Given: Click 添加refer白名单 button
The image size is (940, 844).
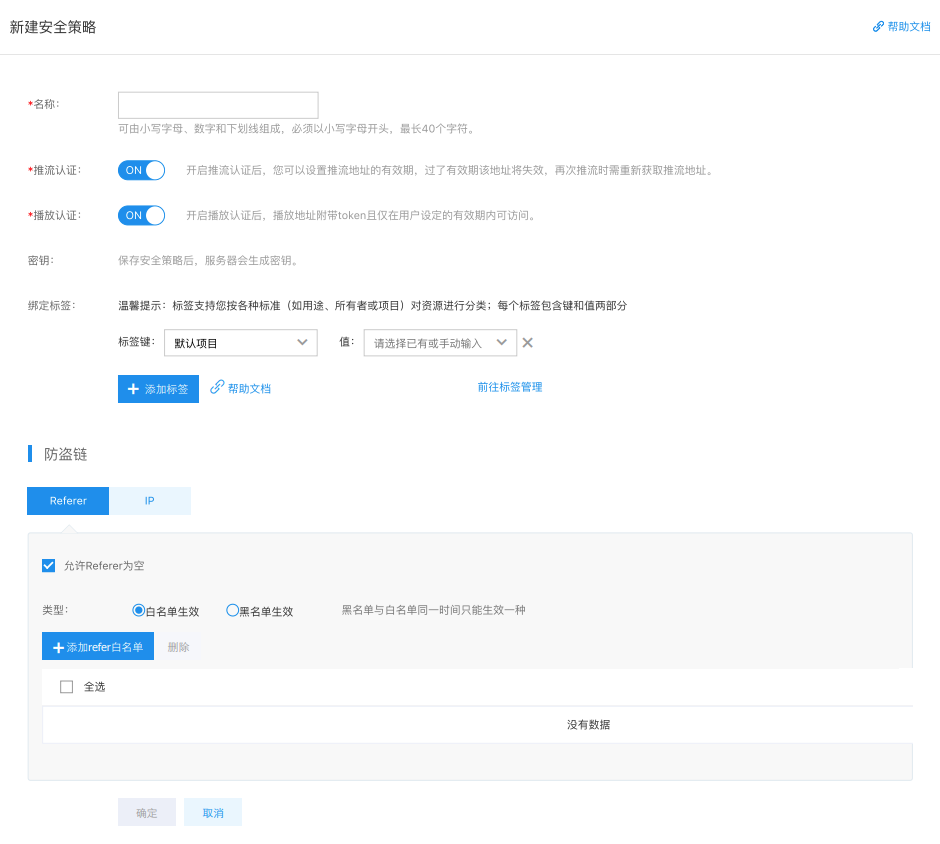Looking at the screenshot, I should point(98,646).
